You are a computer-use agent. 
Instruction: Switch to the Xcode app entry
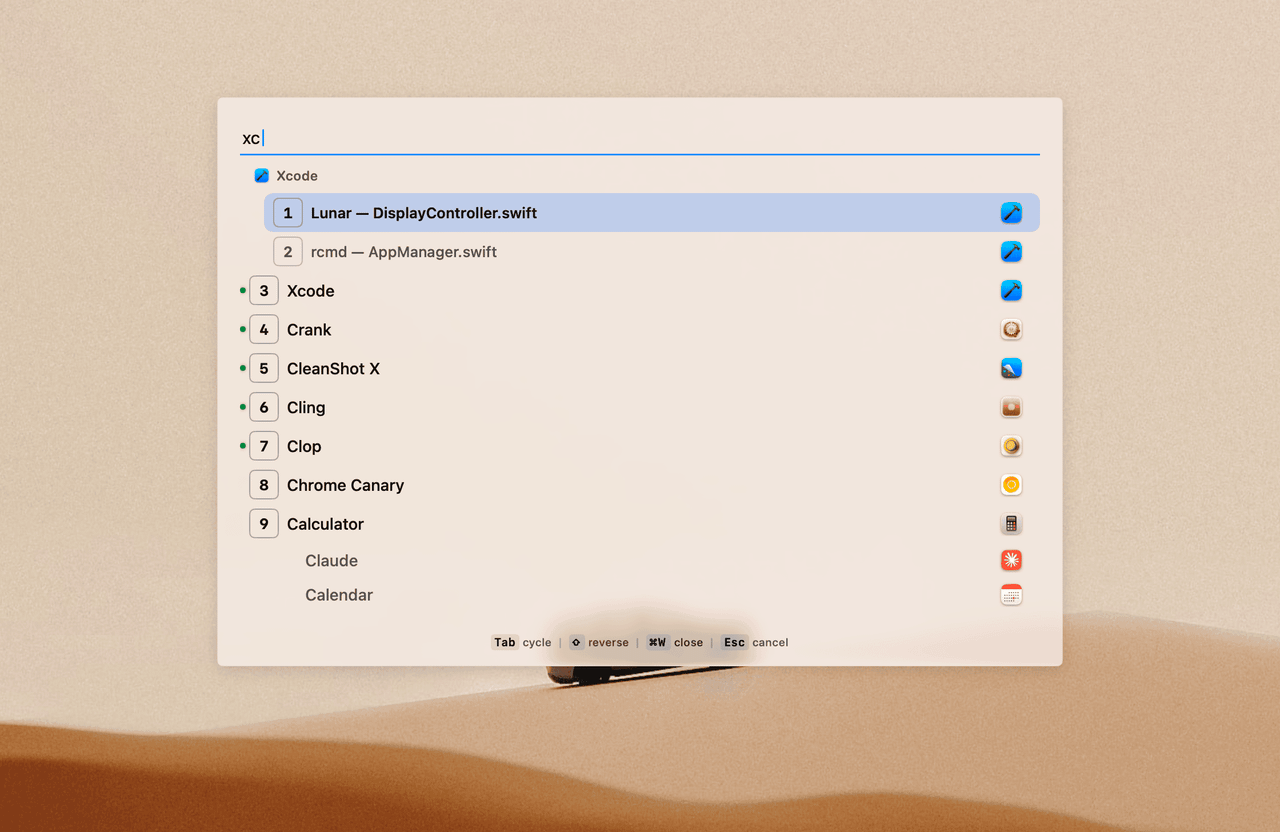[x=640, y=291]
